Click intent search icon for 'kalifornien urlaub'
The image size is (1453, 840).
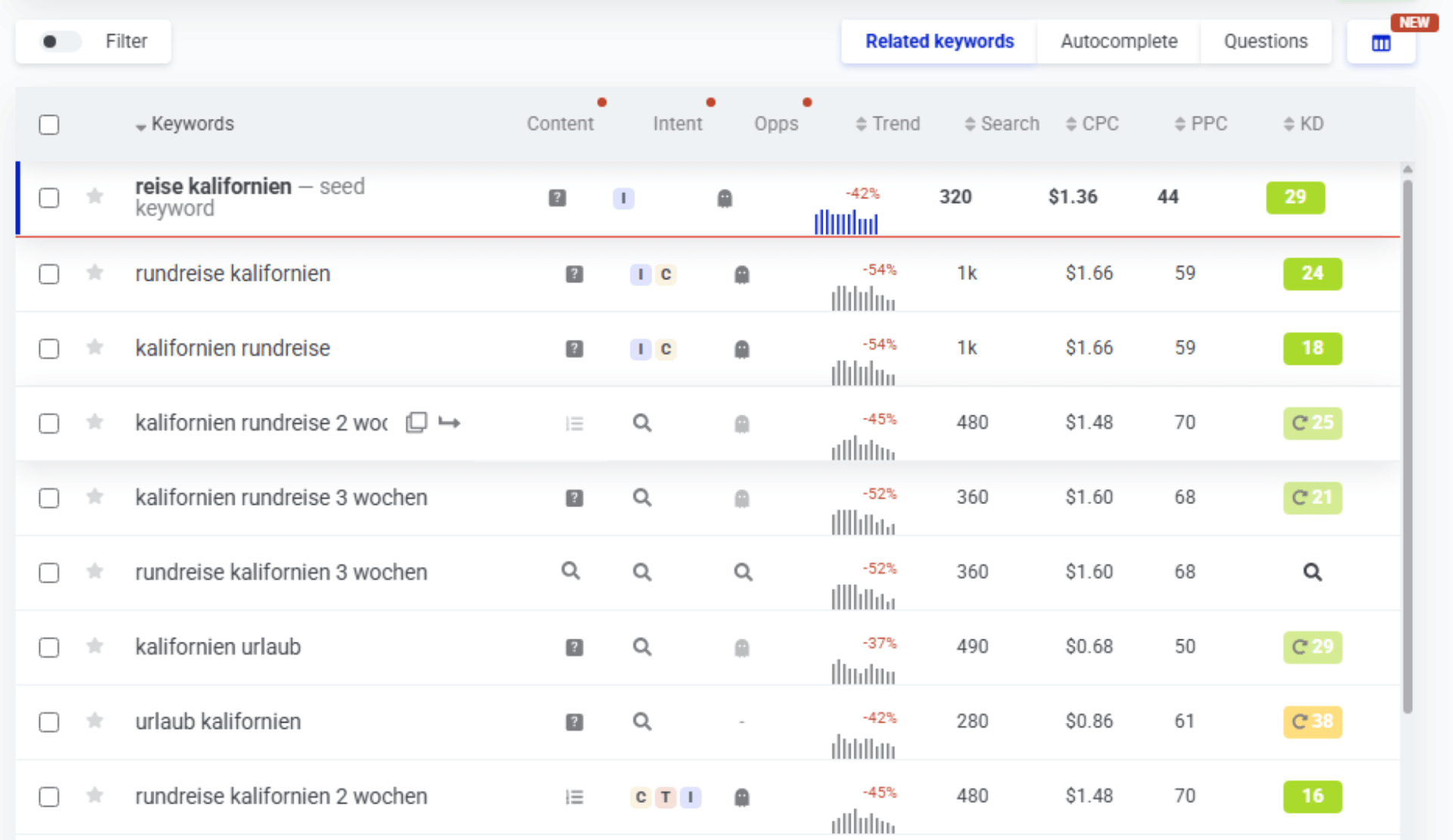[642, 647]
